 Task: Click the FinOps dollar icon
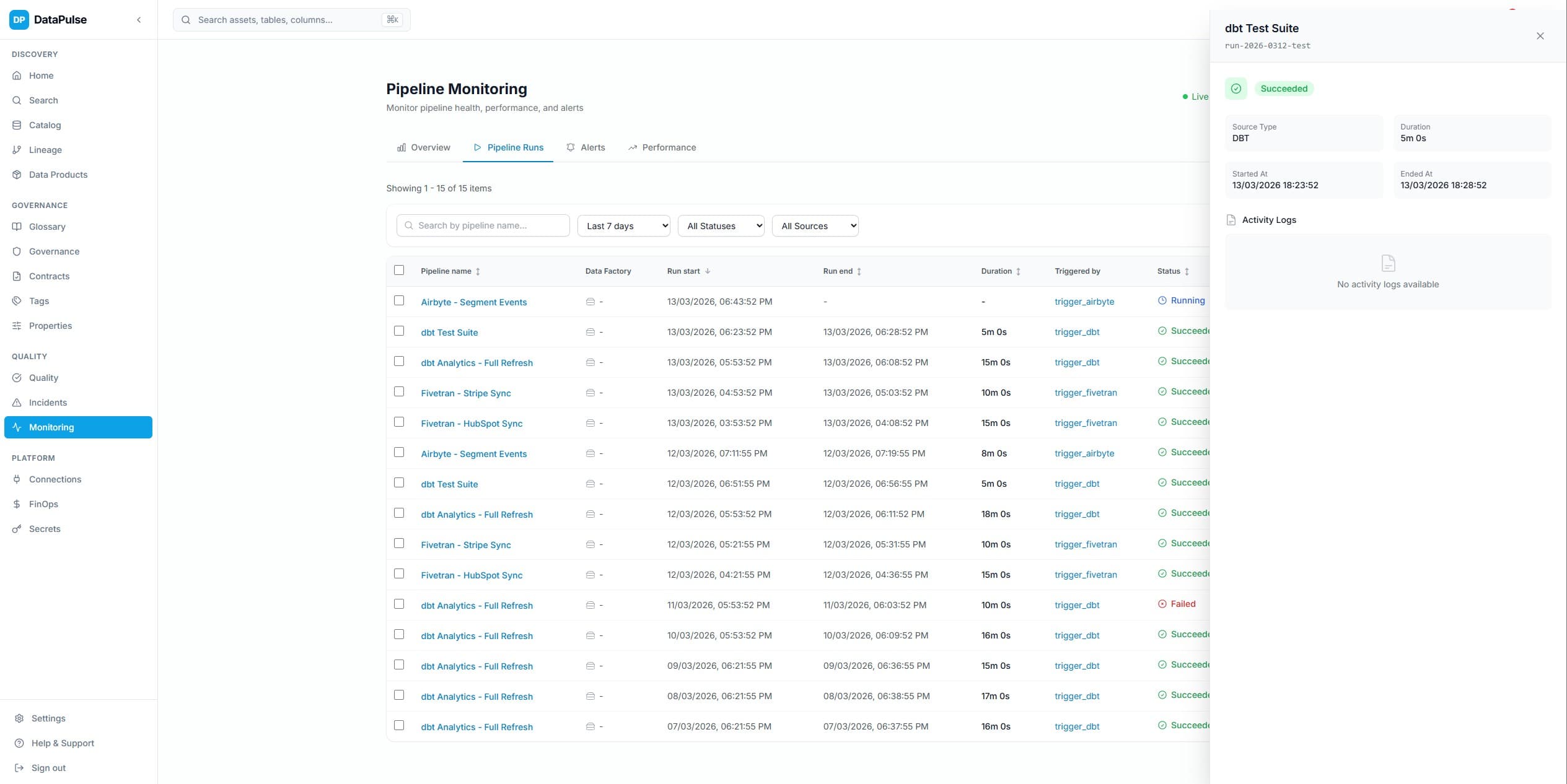pos(17,503)
